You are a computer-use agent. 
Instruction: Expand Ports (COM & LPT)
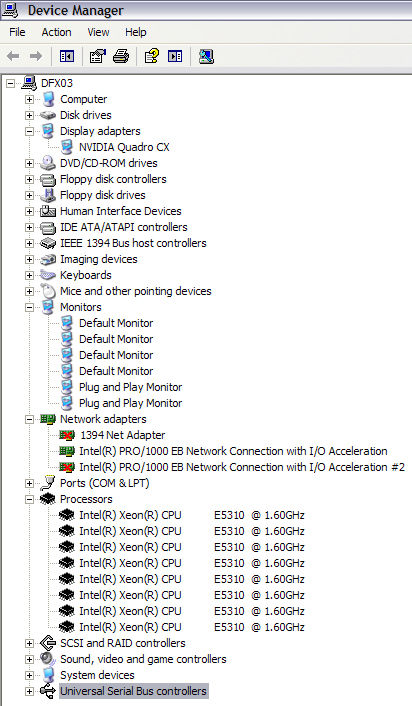pos(29,483)
